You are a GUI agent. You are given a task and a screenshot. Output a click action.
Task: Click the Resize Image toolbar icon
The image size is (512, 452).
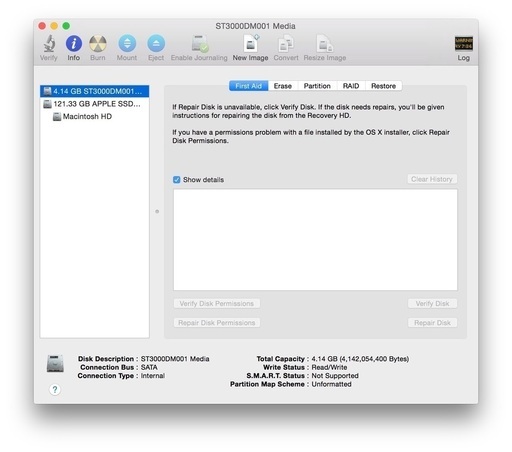coord(325,44)
